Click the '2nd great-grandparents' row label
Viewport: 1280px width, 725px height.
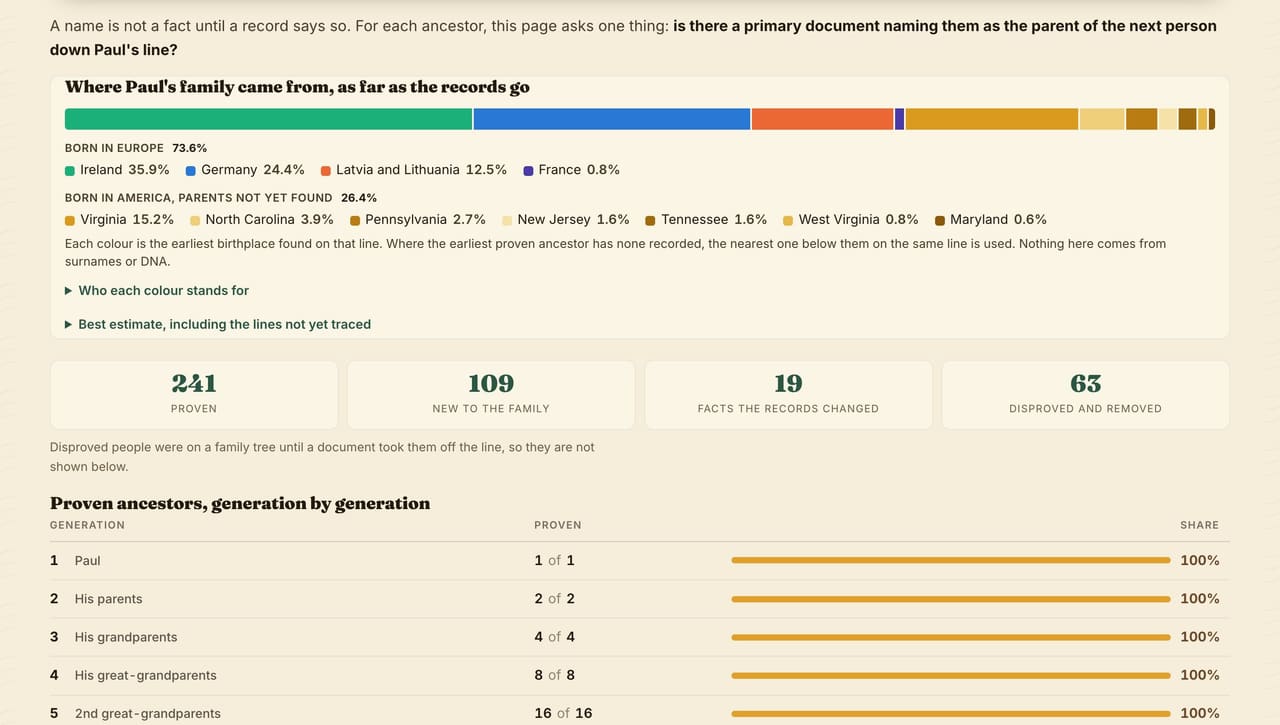coord(148,713)
